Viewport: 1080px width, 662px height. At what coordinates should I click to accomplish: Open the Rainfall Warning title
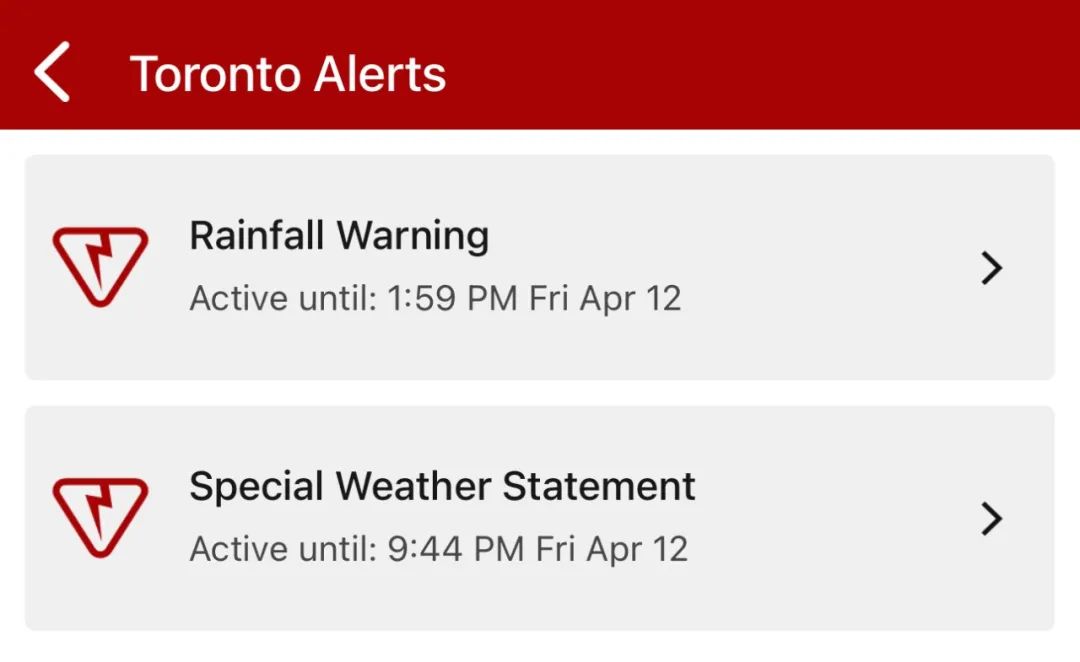(340, 236)
